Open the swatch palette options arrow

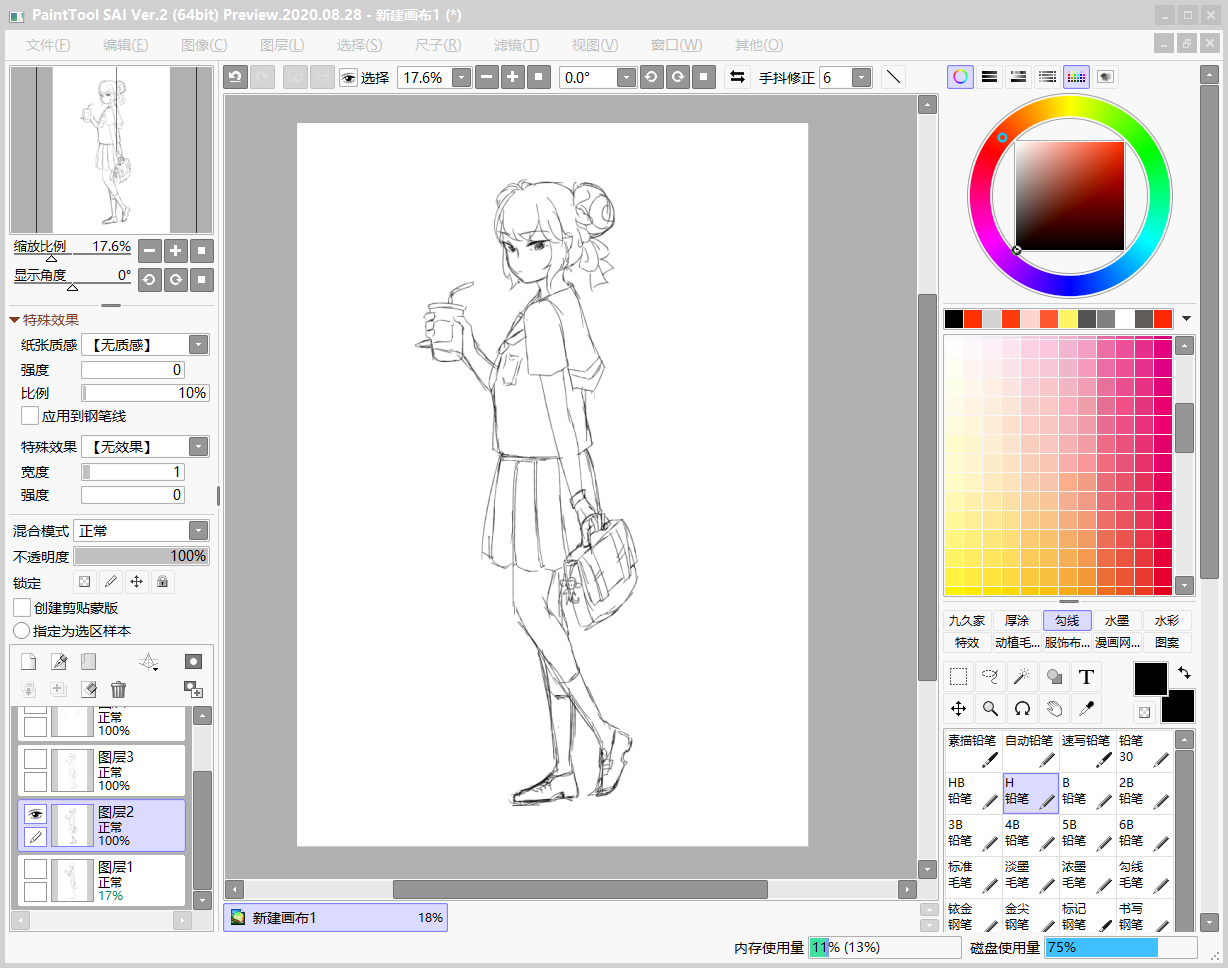[1186, 319]
